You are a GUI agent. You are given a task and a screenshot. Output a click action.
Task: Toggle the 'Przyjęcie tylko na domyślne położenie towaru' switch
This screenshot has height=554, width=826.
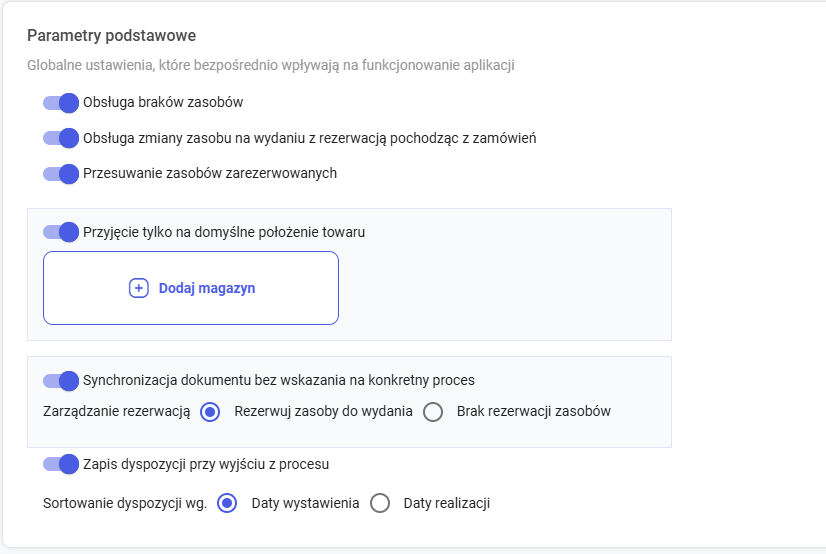61,232
